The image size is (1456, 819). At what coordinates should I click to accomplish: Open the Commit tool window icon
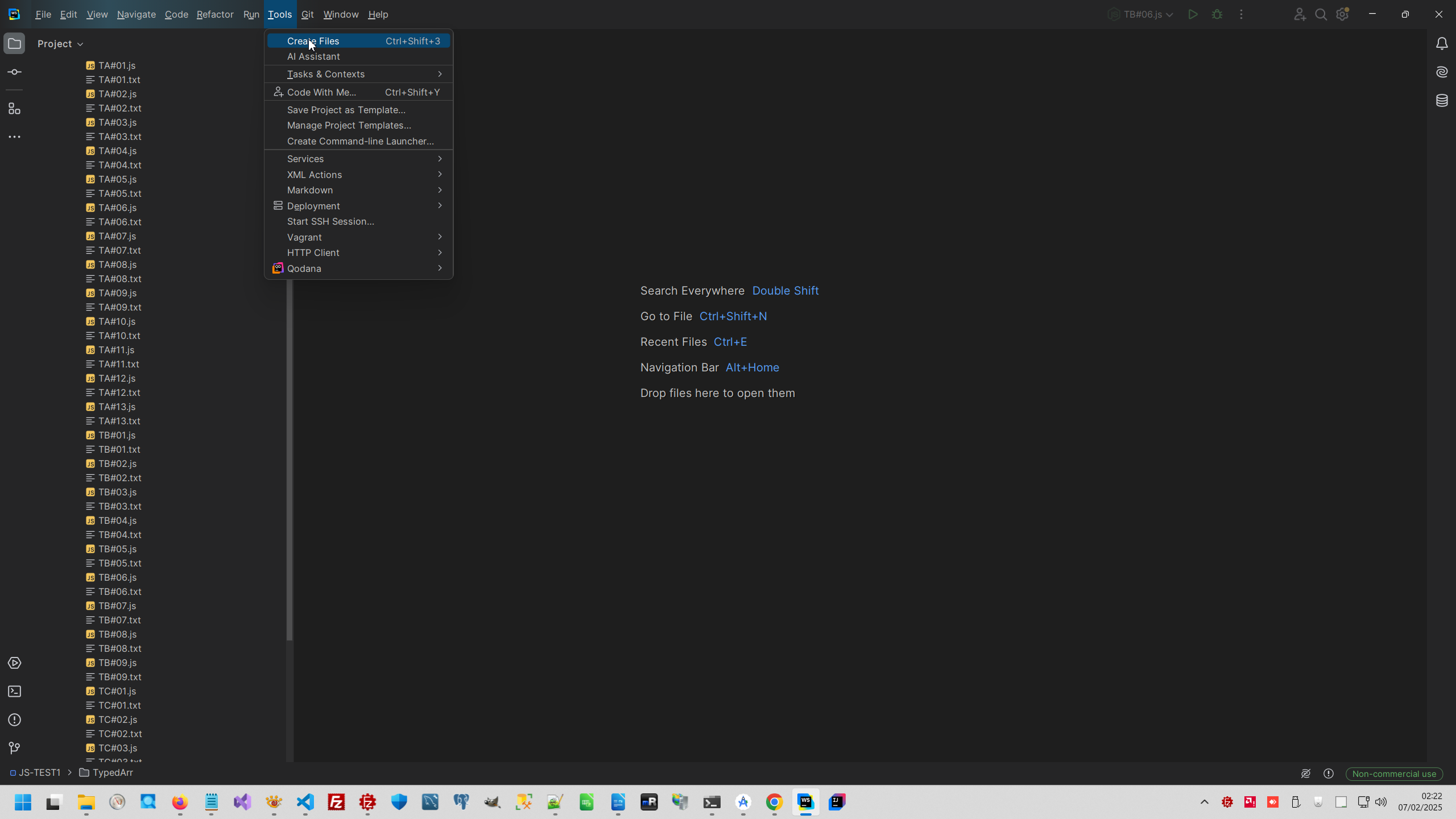[x=15, y=72]
